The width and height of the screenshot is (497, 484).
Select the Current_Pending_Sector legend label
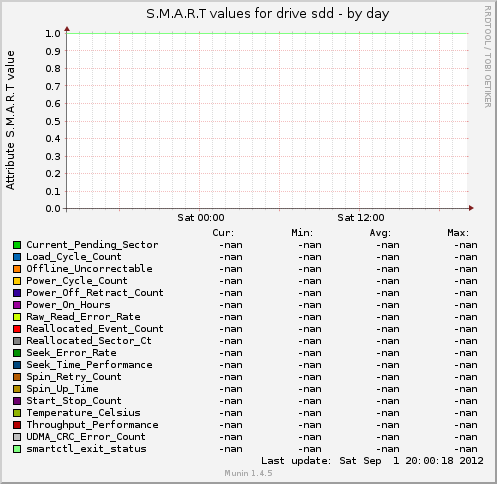pos(92,245)
